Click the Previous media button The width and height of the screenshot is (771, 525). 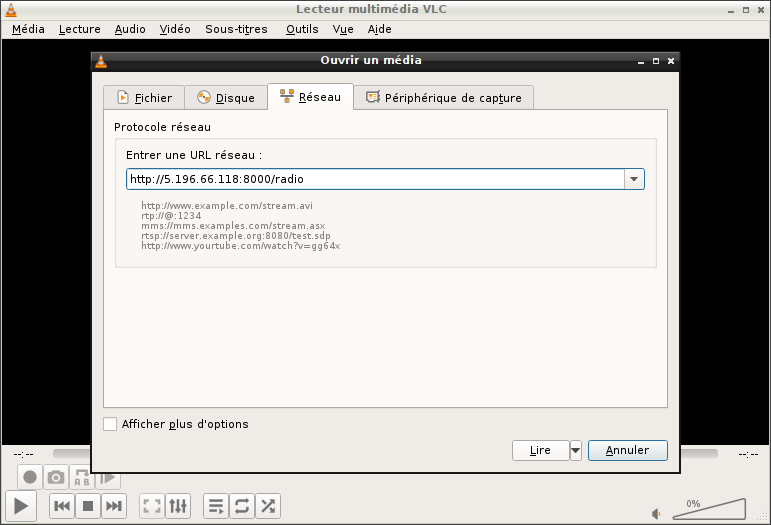coord(62,506)
